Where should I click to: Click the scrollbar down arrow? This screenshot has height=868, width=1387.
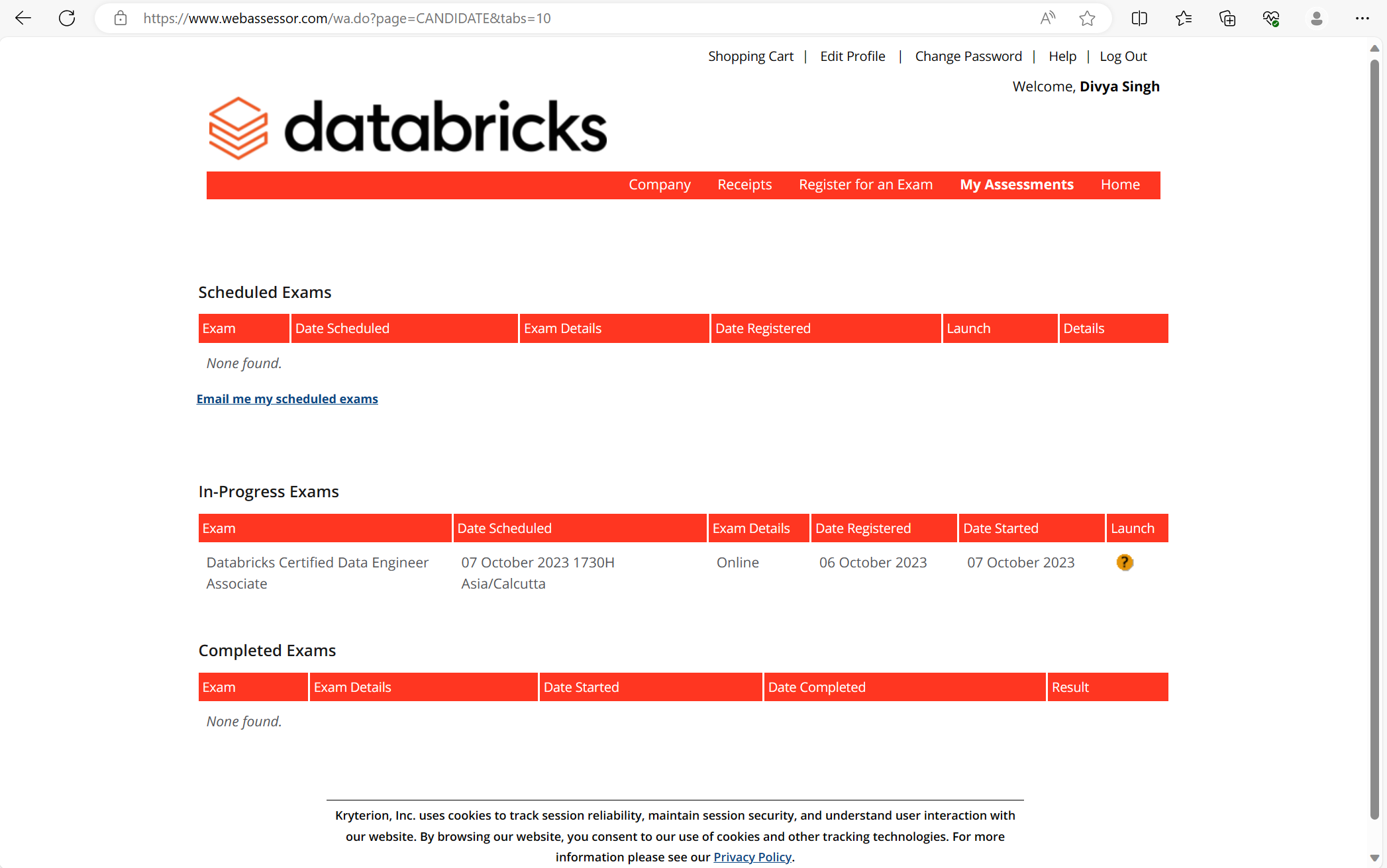(1374, 856)
